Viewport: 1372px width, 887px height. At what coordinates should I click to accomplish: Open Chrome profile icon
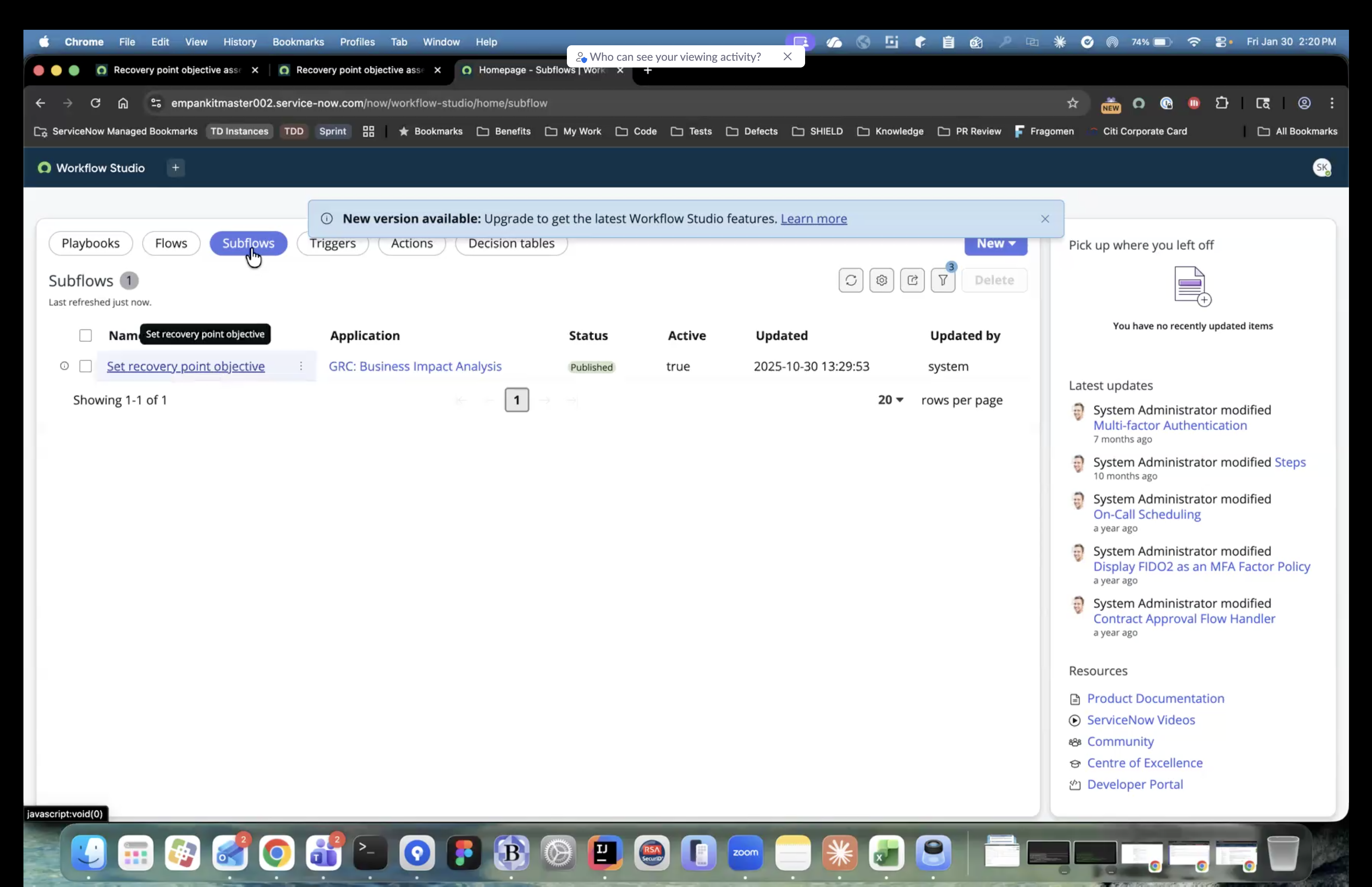[x=1304, y=103]
